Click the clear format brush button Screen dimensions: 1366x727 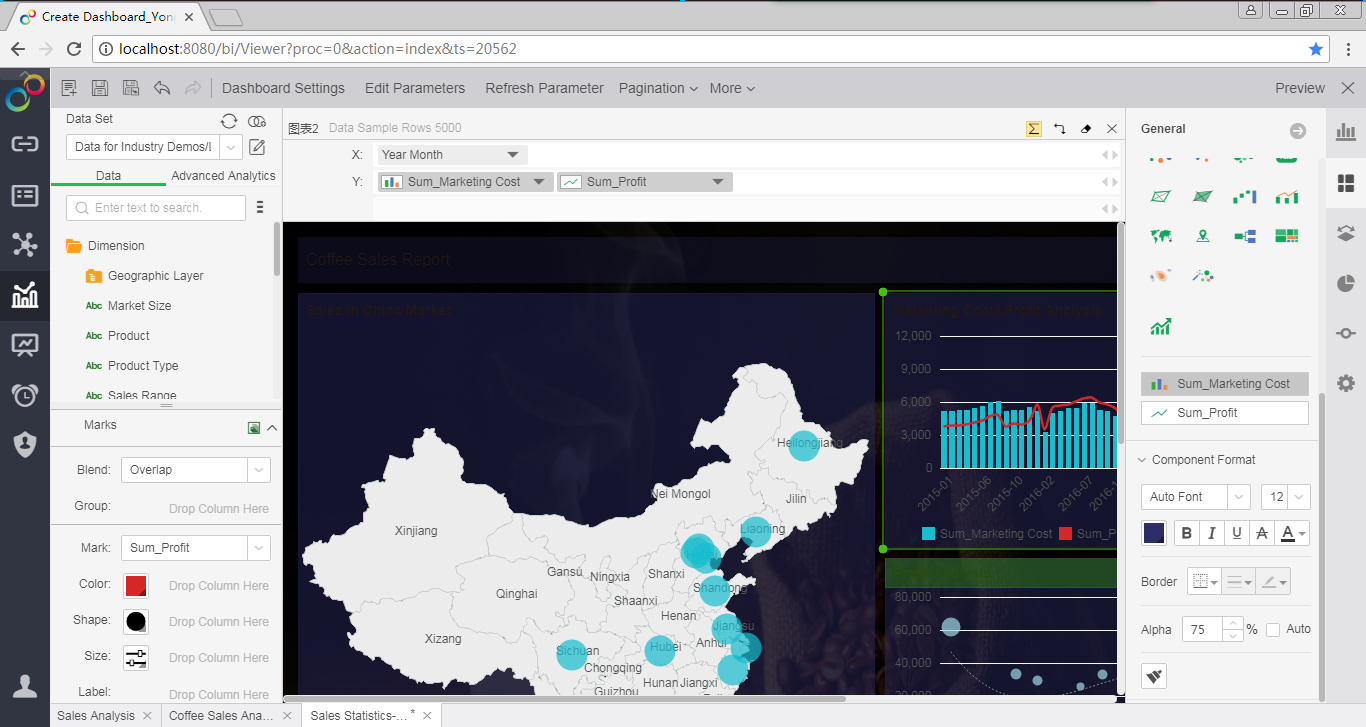[1155, 677]
